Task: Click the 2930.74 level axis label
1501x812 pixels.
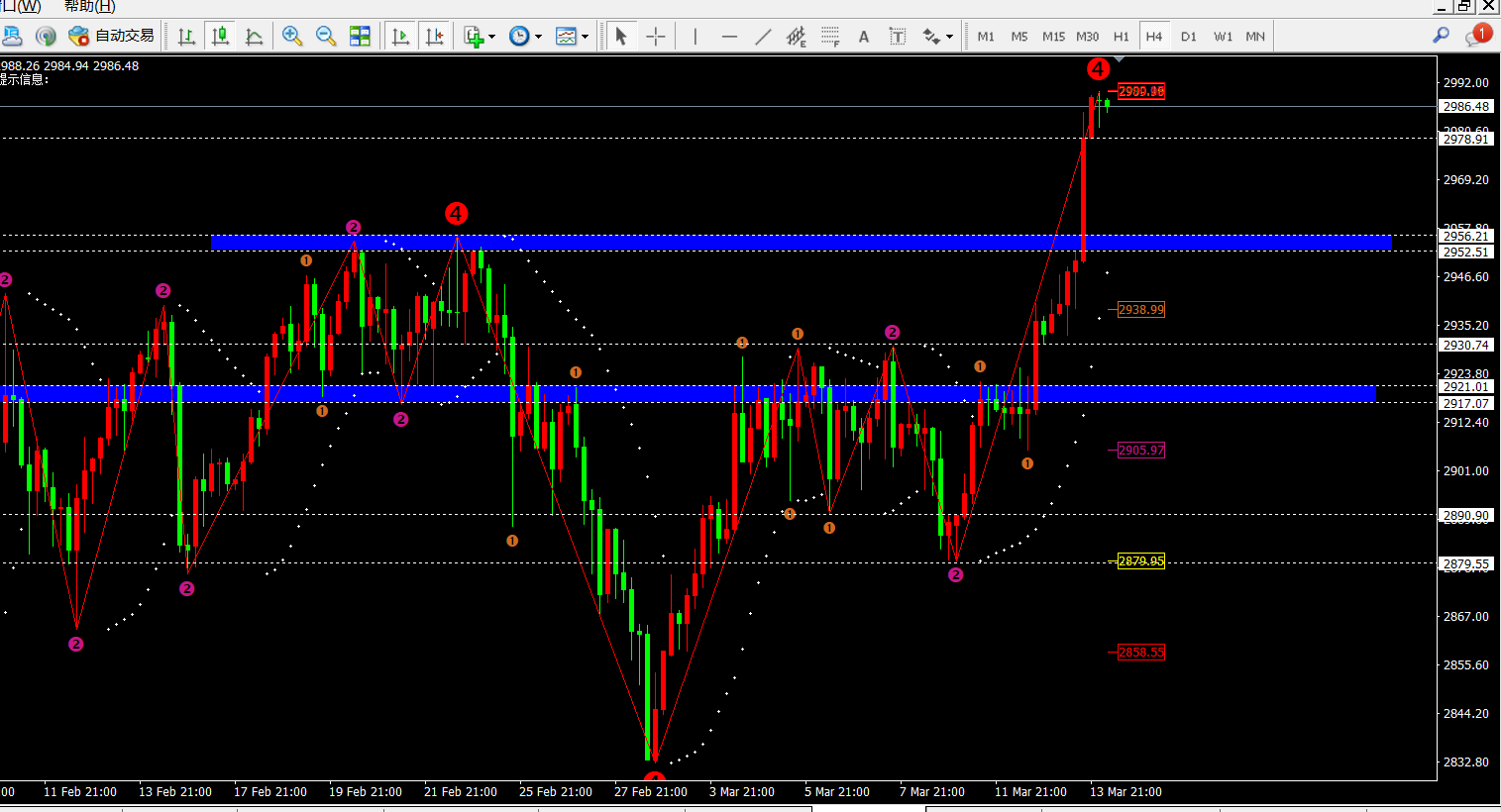Action: 1465,346
